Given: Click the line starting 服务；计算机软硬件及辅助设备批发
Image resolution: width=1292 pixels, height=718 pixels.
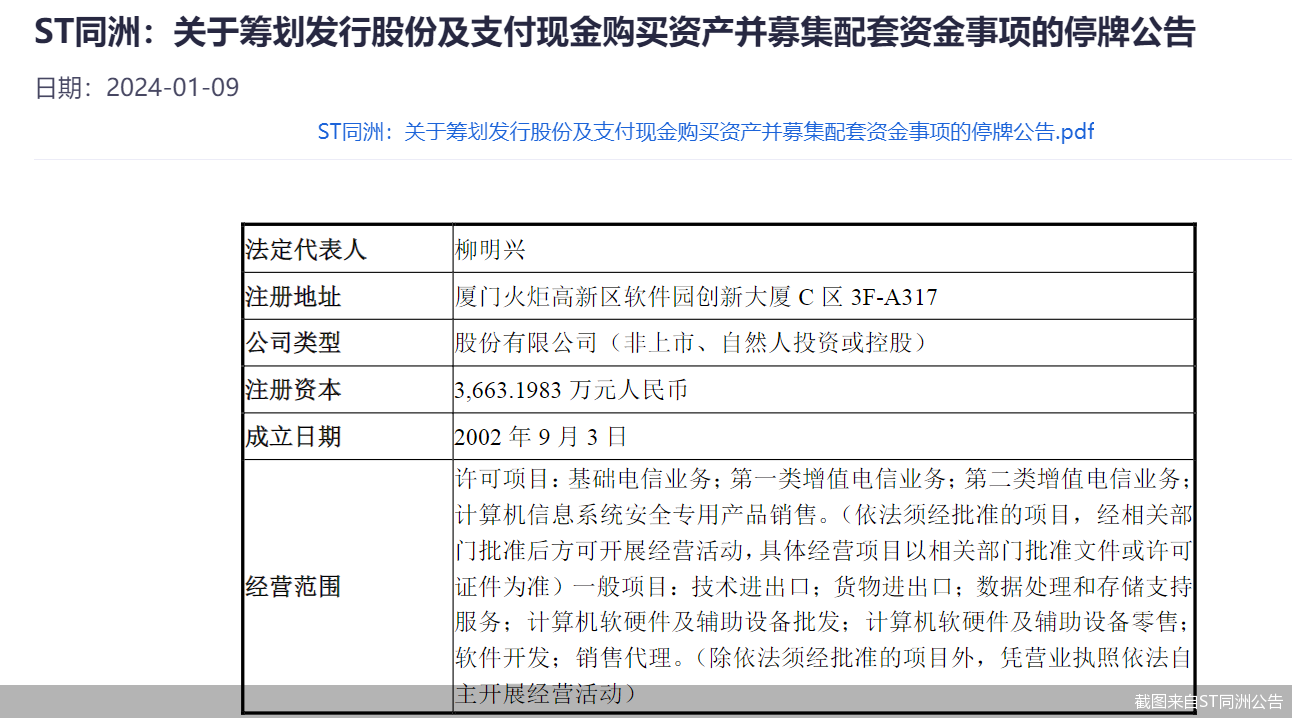Looking at the screenshot, I should click(823, 622).
